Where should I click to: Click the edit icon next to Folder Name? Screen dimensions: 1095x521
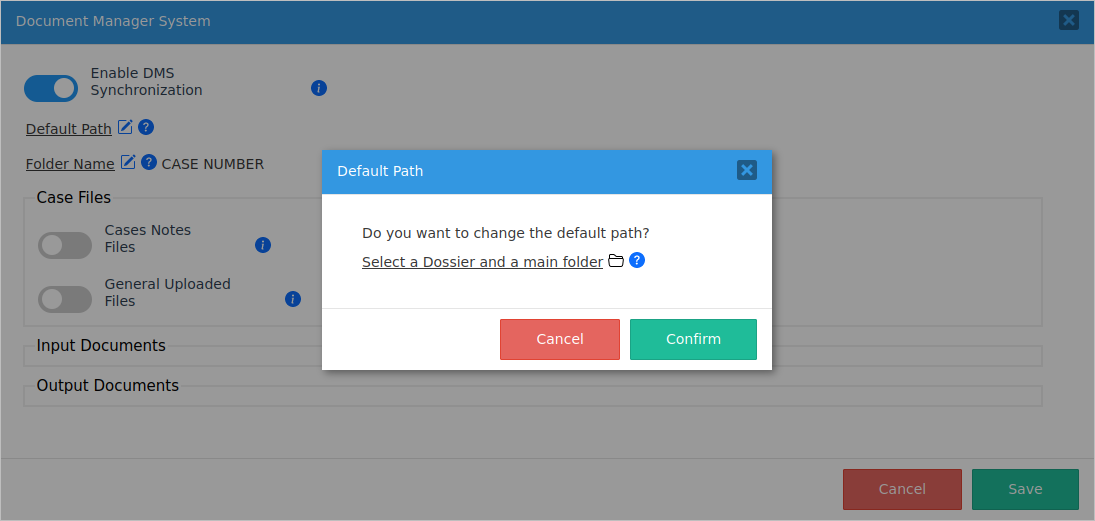coord(128,162)
